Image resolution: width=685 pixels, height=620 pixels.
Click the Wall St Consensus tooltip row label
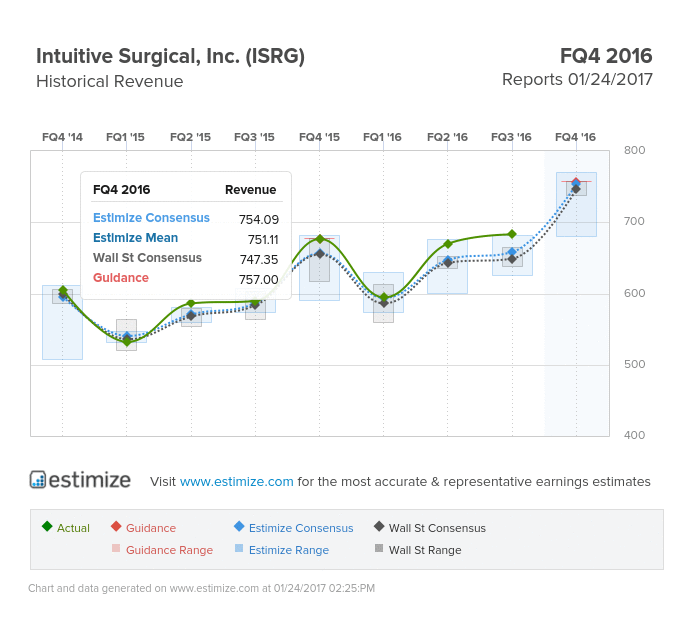[x=147, y=258]
